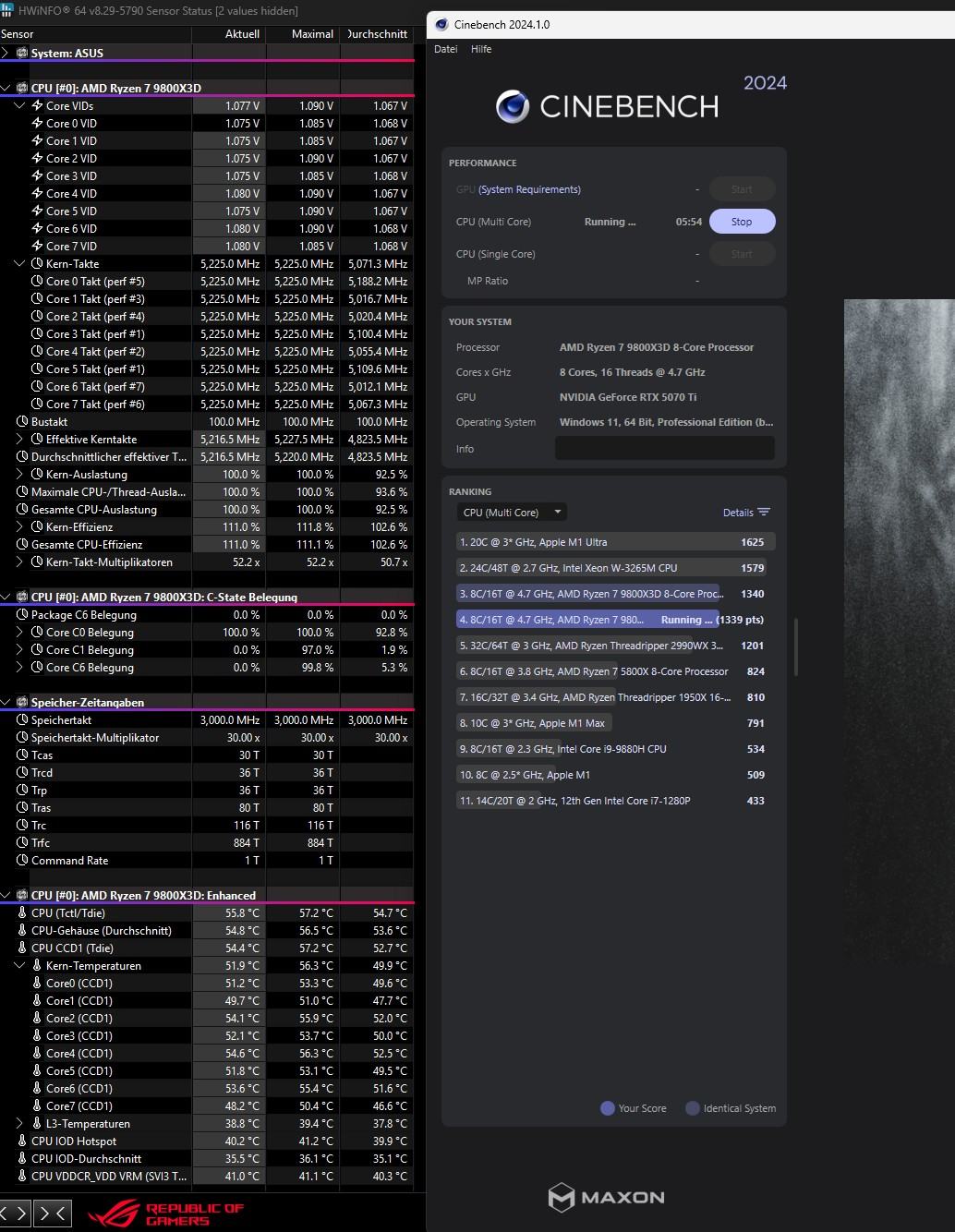This screenshot has width=955, height=1232.
Task: Click the Identical System legend dot
Action: pyautogui.click(x=693, y=1108)
